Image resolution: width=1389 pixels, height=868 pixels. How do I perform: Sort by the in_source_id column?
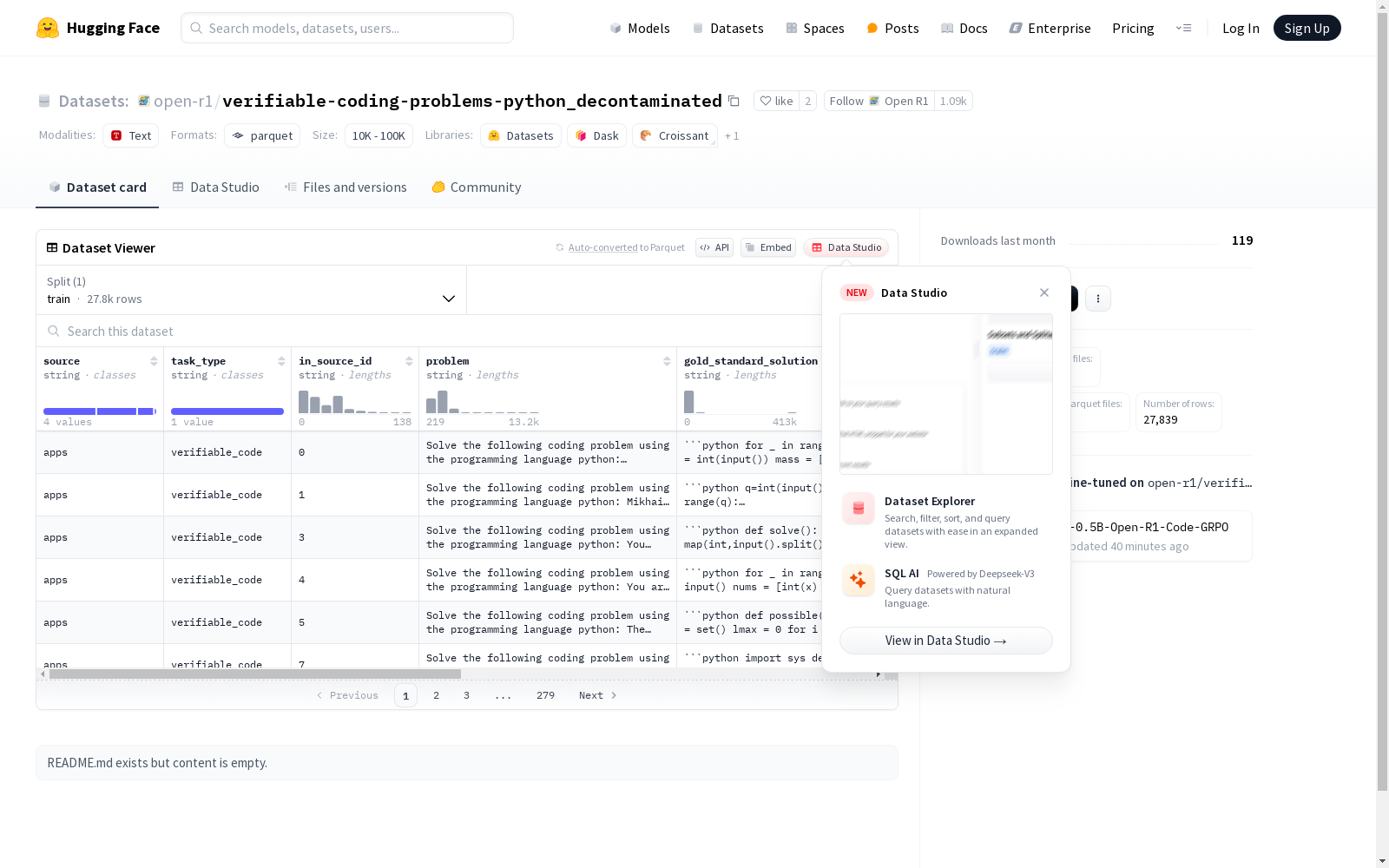pos(409,361)
